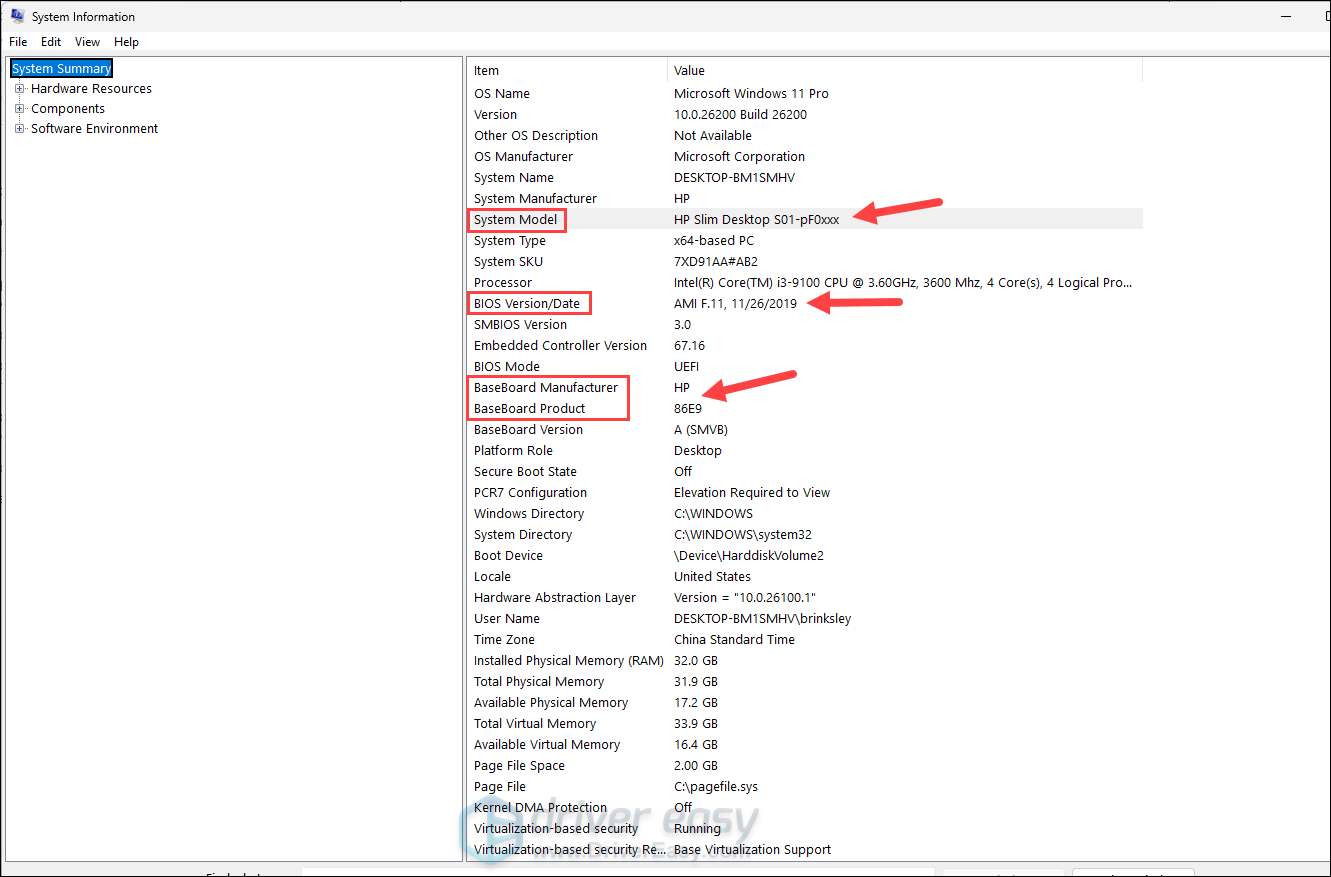Click the Other OS Description row
This screenshot has width=1331, height=877.
click(805, 135)
